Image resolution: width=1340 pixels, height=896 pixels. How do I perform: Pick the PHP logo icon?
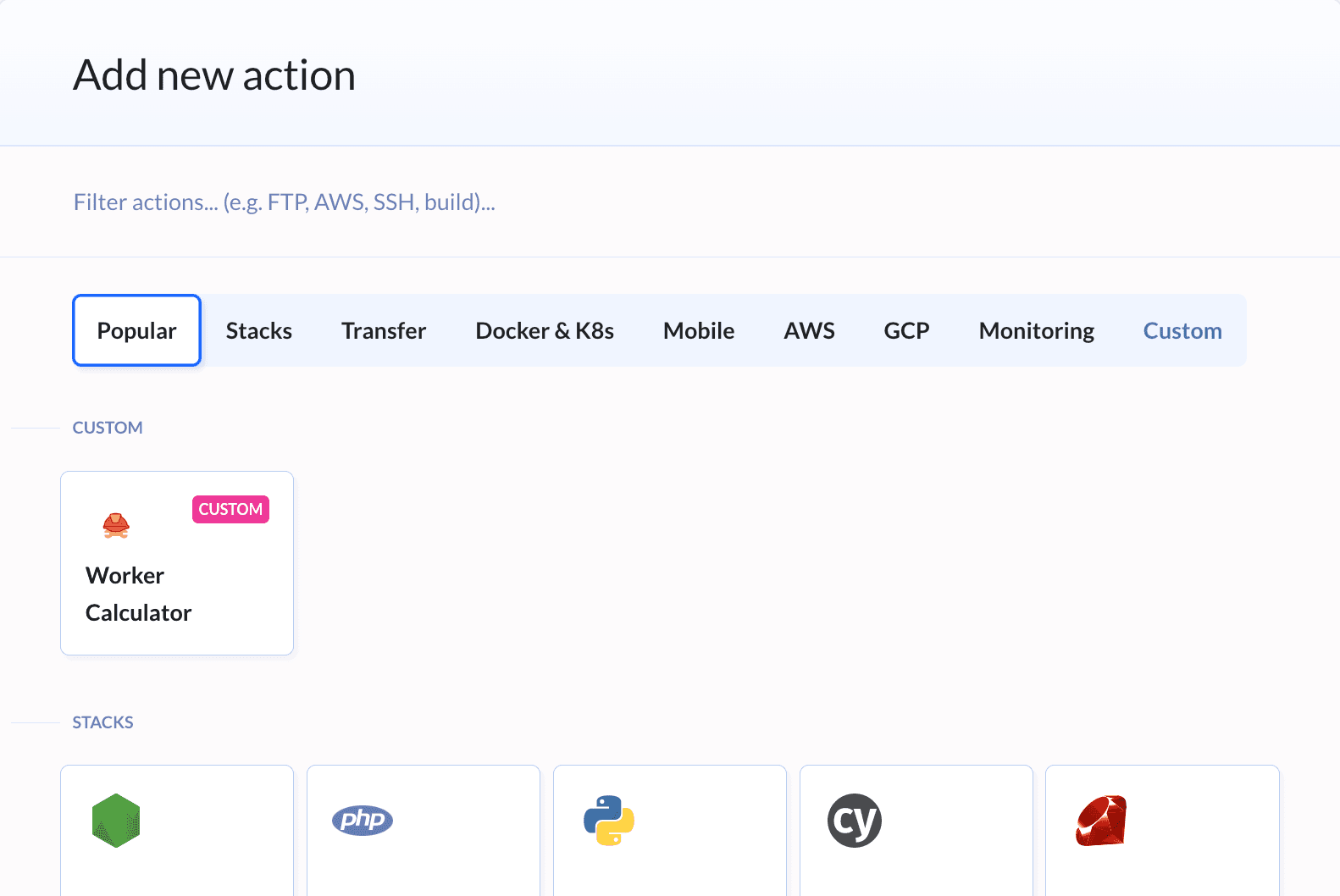363,820
